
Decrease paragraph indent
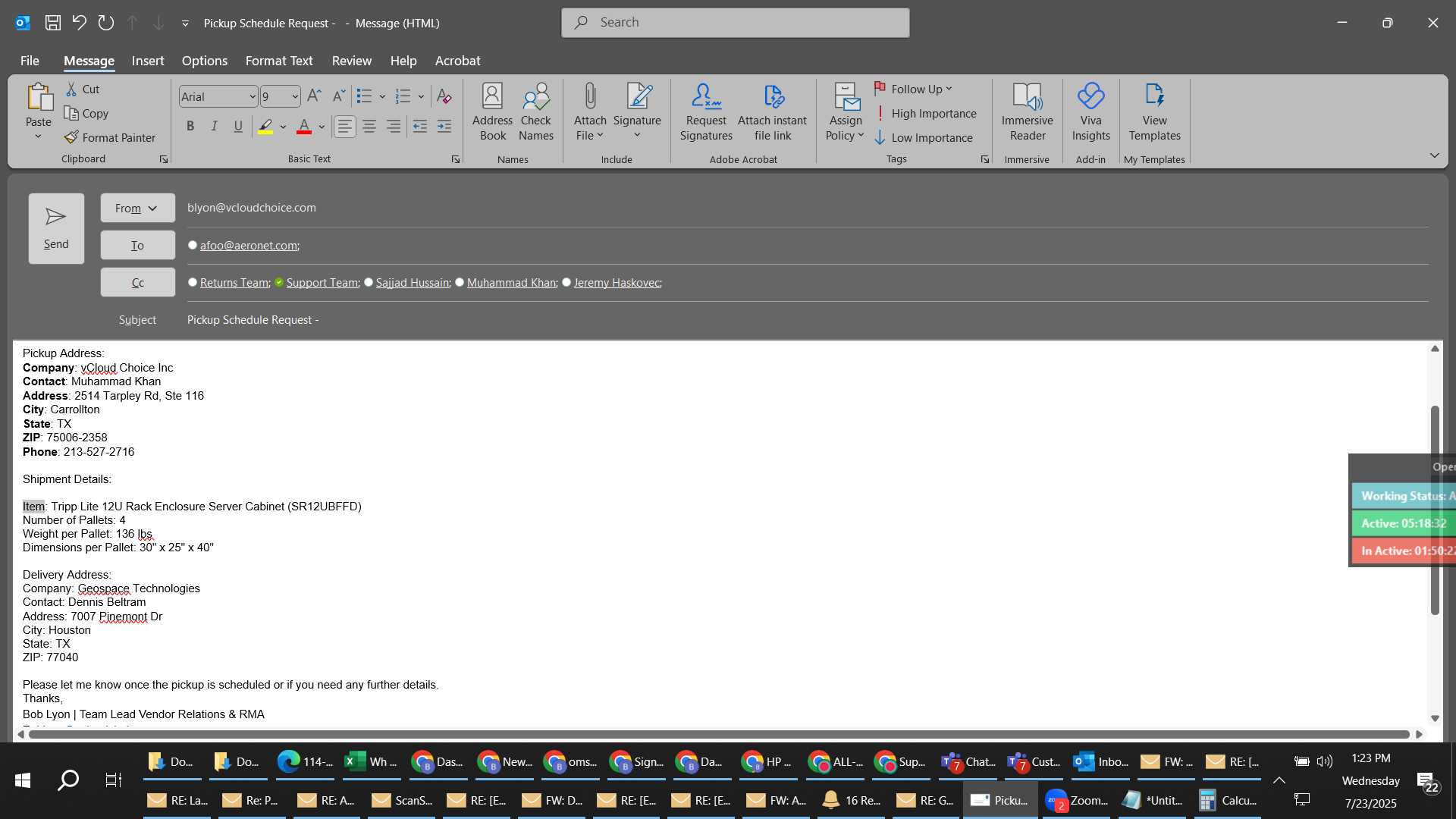420,127
